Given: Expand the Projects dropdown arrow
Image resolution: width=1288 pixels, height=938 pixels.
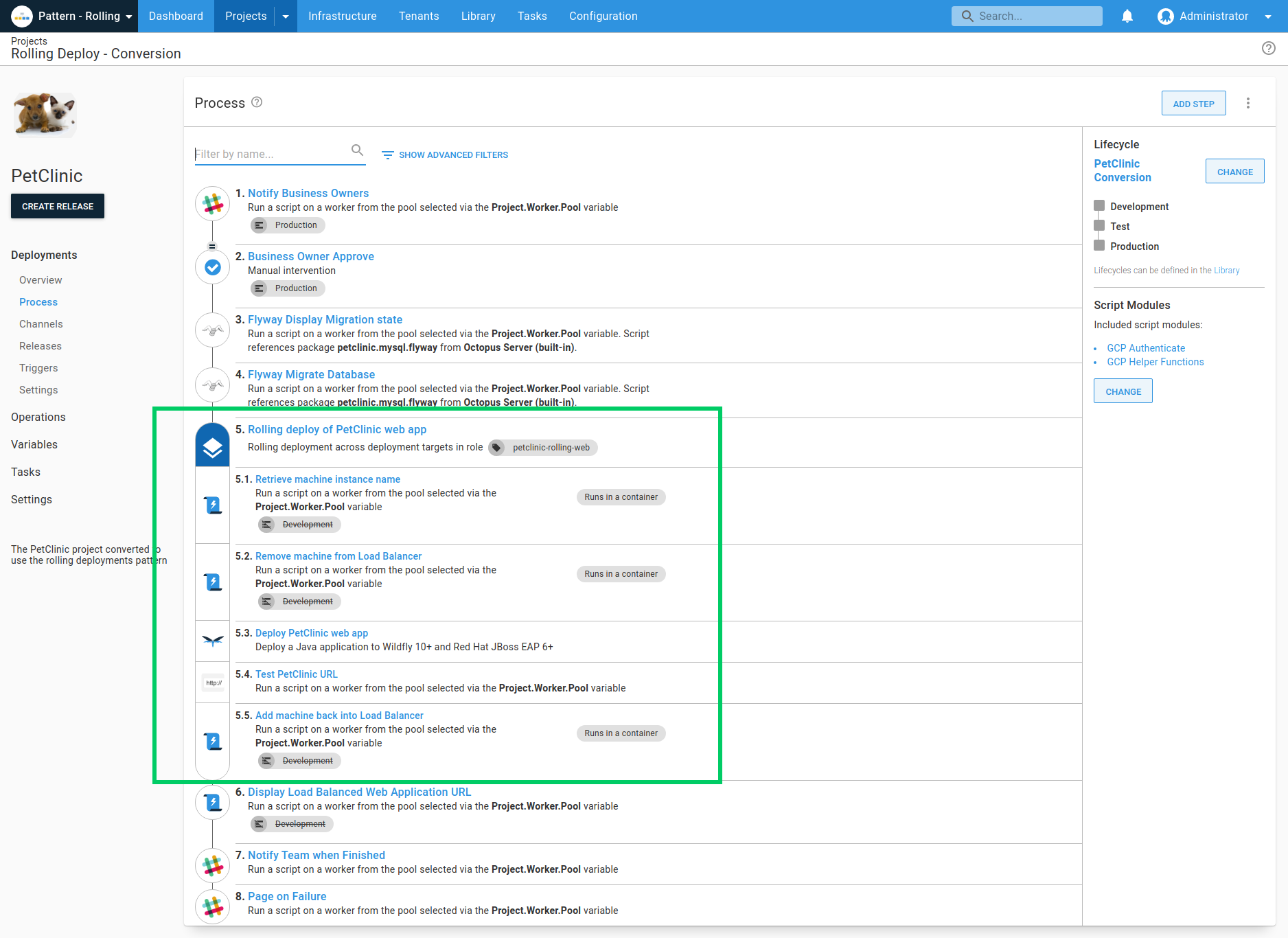Looking at the screenshot, I should point(286,16).
